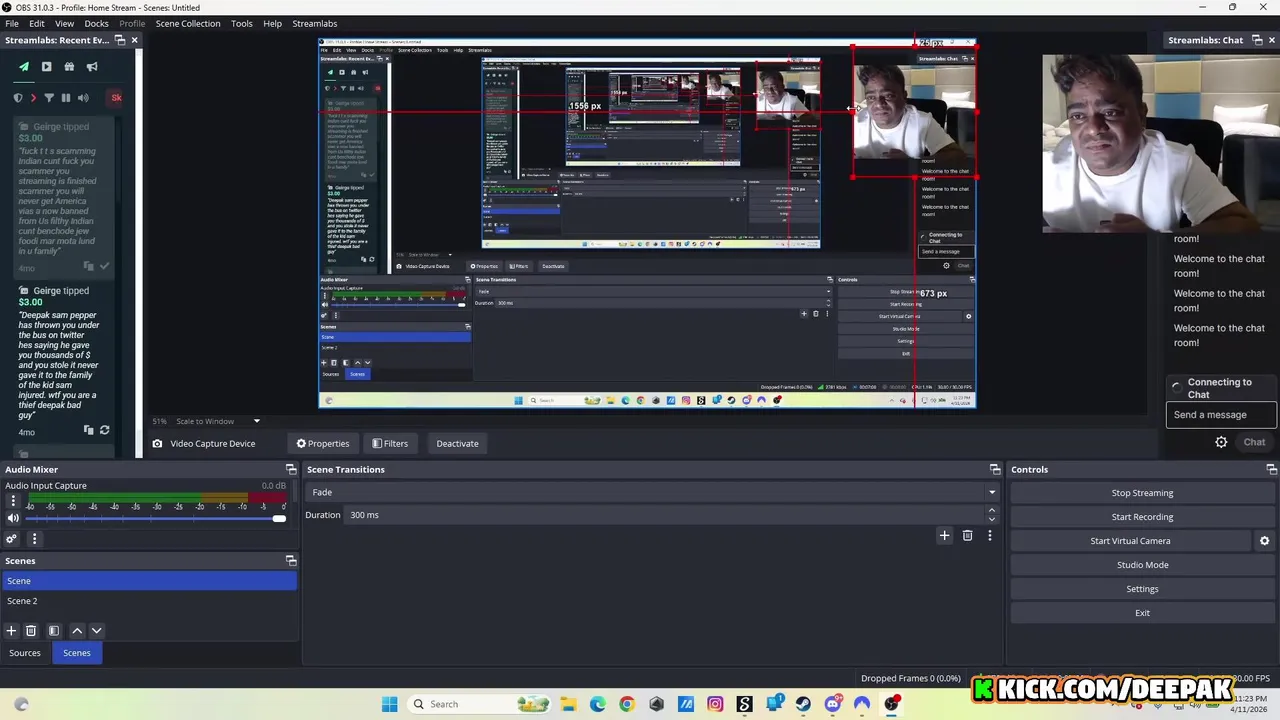1280x720 pixels.
Task: Replay the second Geirge tip alert
Action: coord(104,430)
